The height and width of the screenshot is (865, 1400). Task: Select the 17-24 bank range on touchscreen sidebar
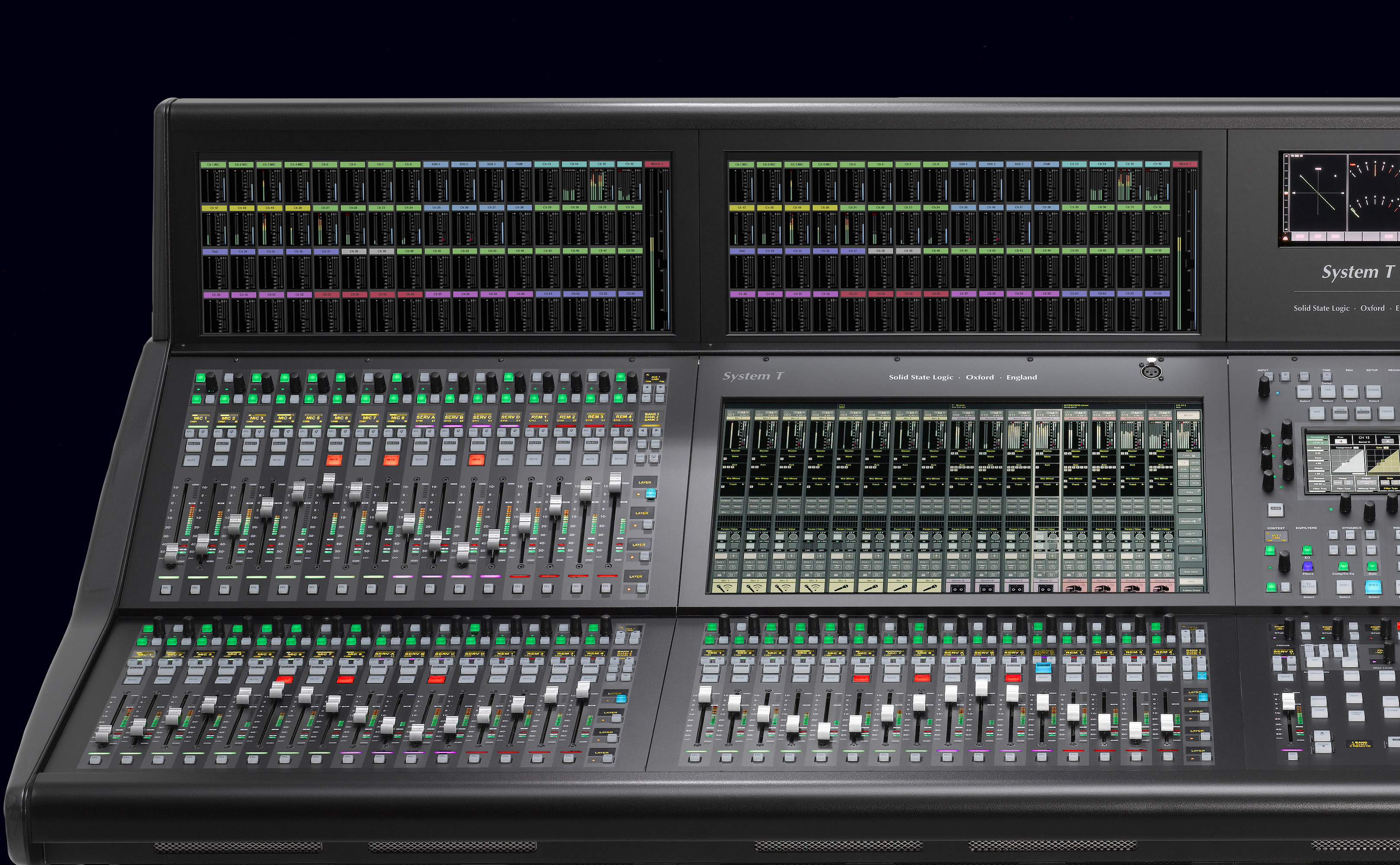coord(1184,477)
